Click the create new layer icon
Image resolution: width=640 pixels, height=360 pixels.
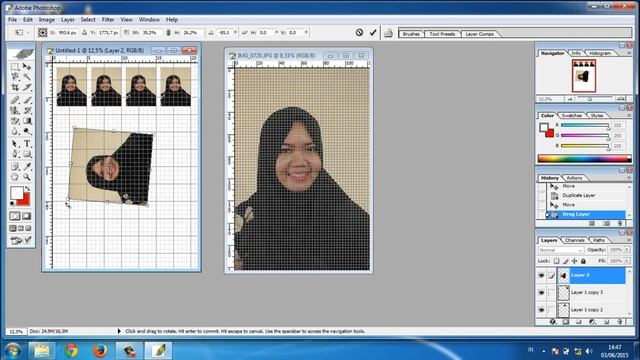click(x=606, y=322)
